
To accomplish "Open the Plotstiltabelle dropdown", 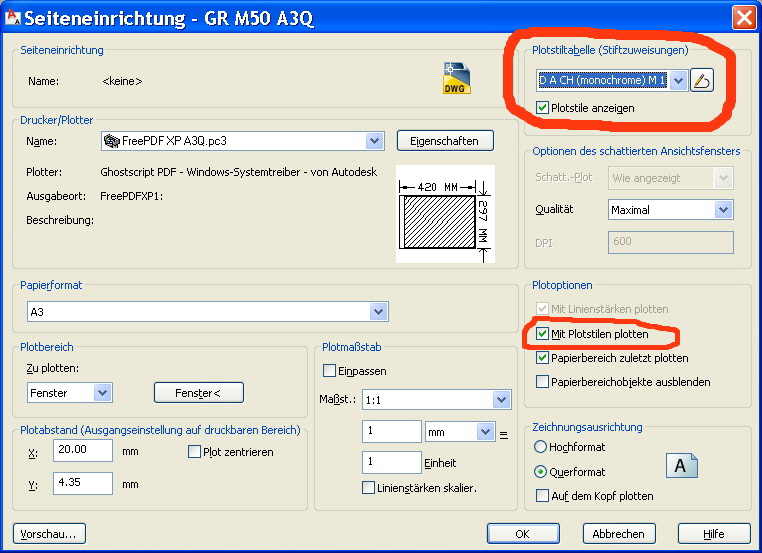I will click(678, 81).
